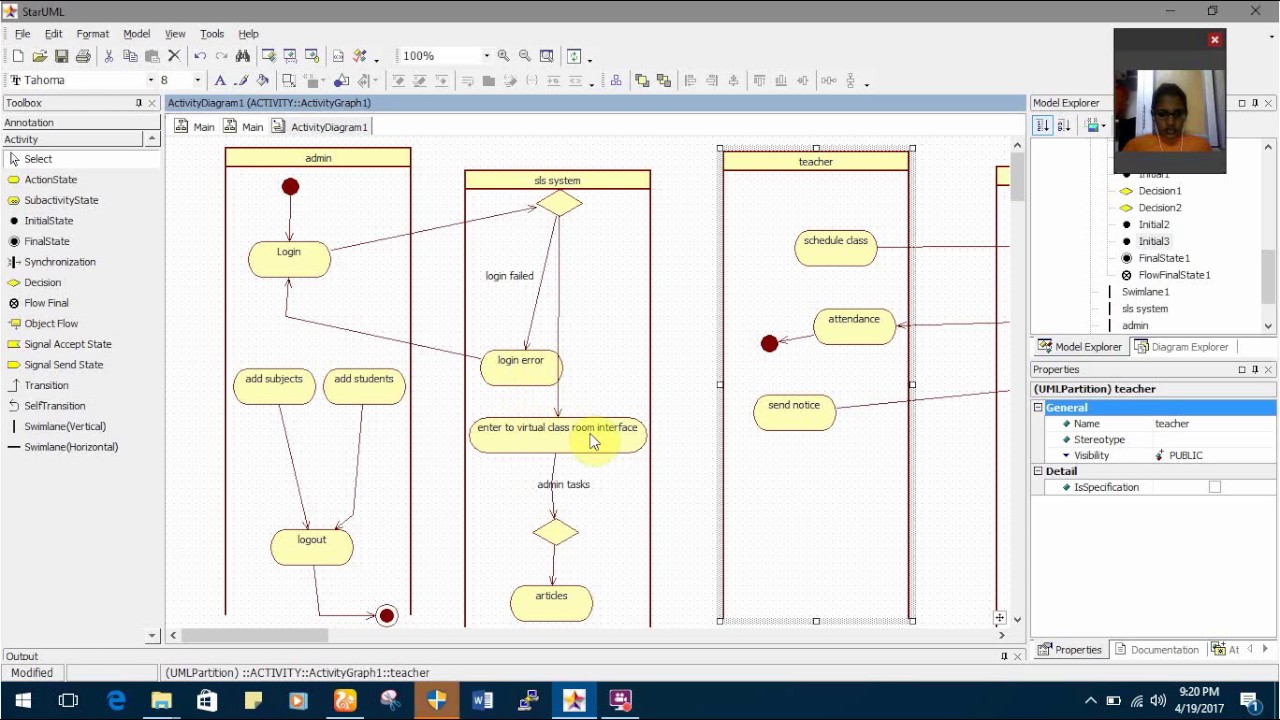Pick the Decision tool in Toolbox
This screenshot has height=720, width=1280.
point(42,283)
